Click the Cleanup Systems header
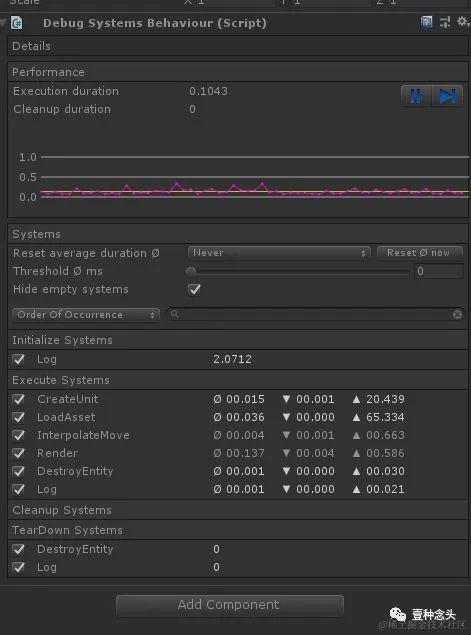This screenshot has height=635, width=471. click(x=238, y=510)
